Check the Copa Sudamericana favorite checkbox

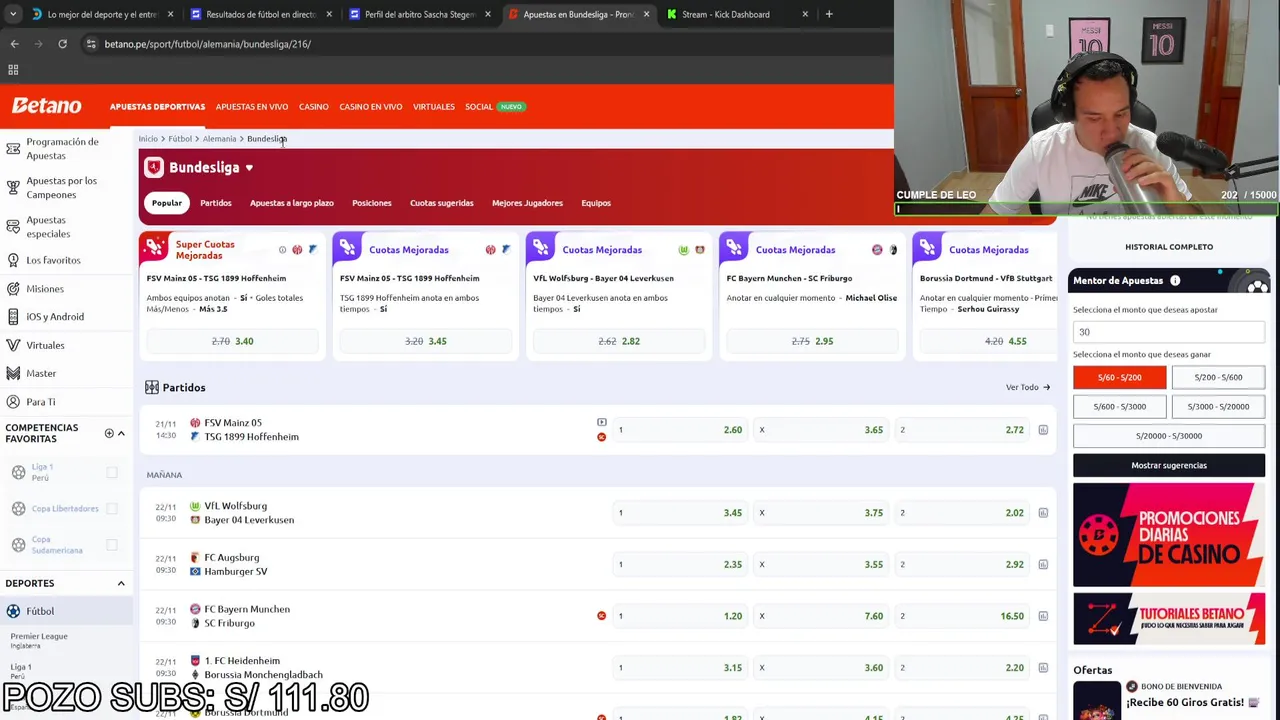coord(112,545)
